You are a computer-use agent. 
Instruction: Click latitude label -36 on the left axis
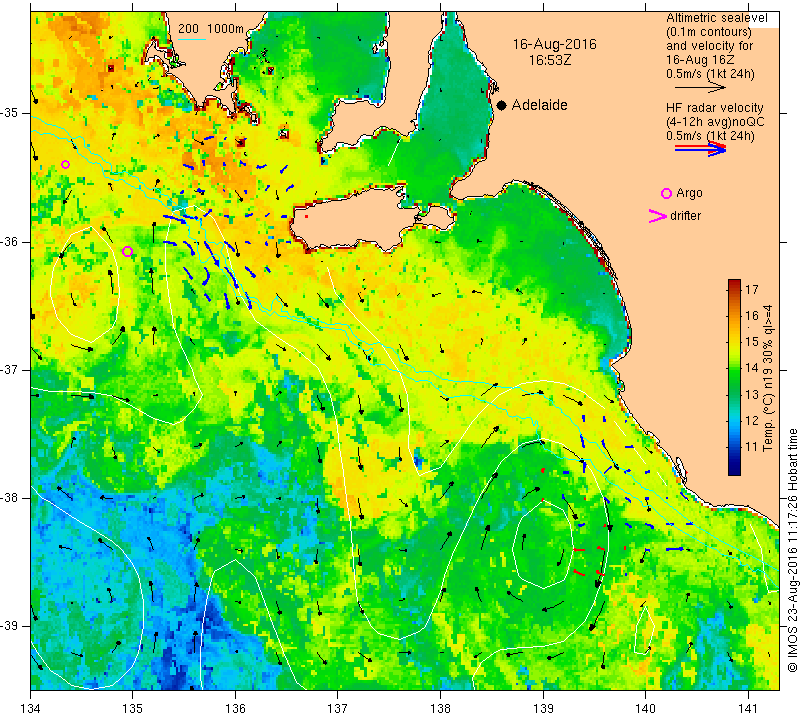click(x=10, y=241)
